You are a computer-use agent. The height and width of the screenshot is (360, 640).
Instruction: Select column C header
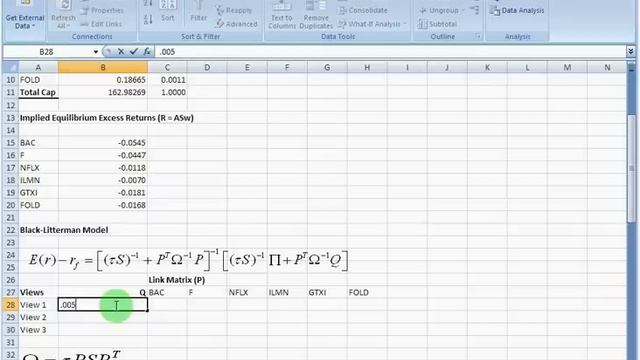pos(167,67)
